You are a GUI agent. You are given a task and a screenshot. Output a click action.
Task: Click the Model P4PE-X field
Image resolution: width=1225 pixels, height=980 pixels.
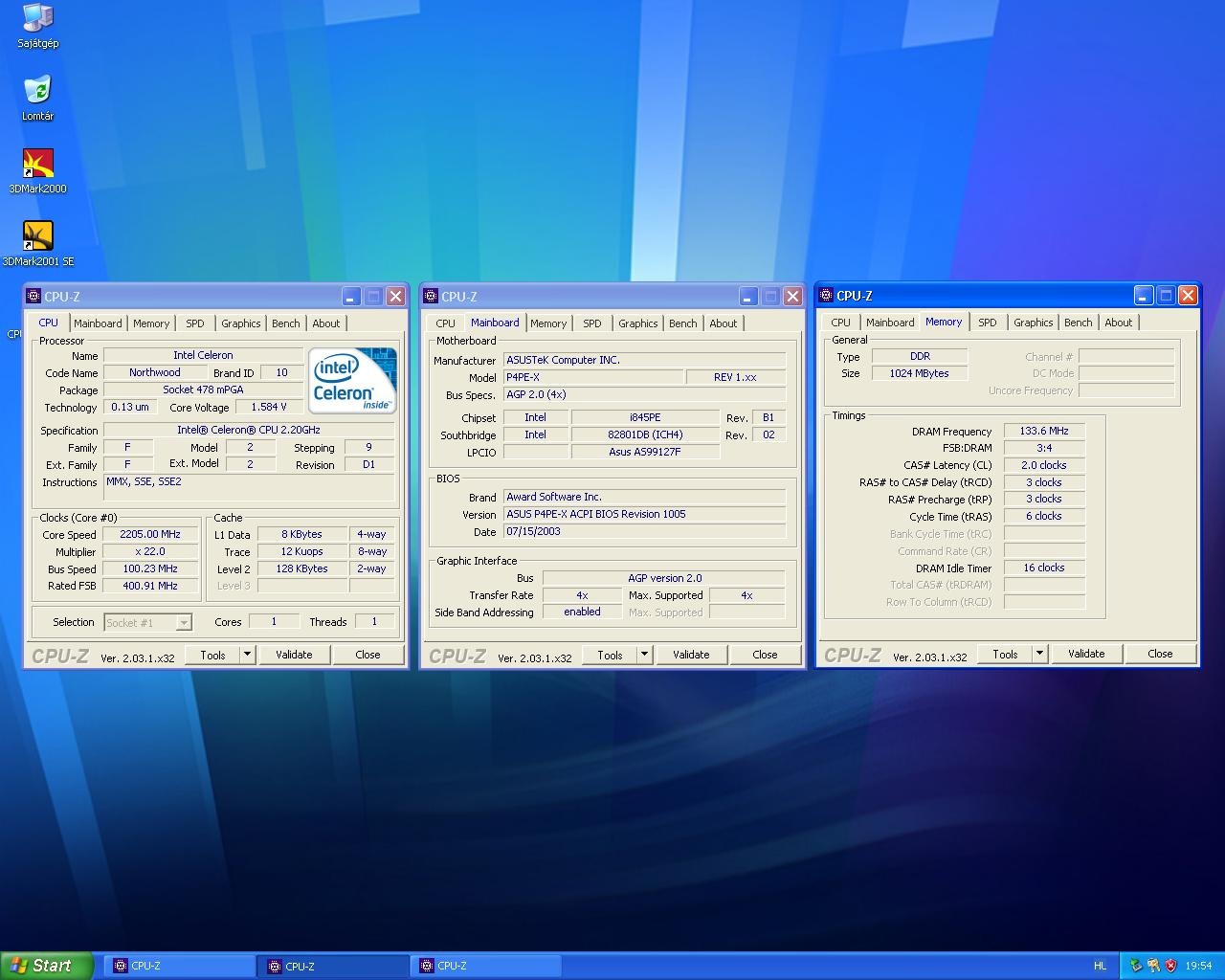pyautogui.click(x=593, y=377)
